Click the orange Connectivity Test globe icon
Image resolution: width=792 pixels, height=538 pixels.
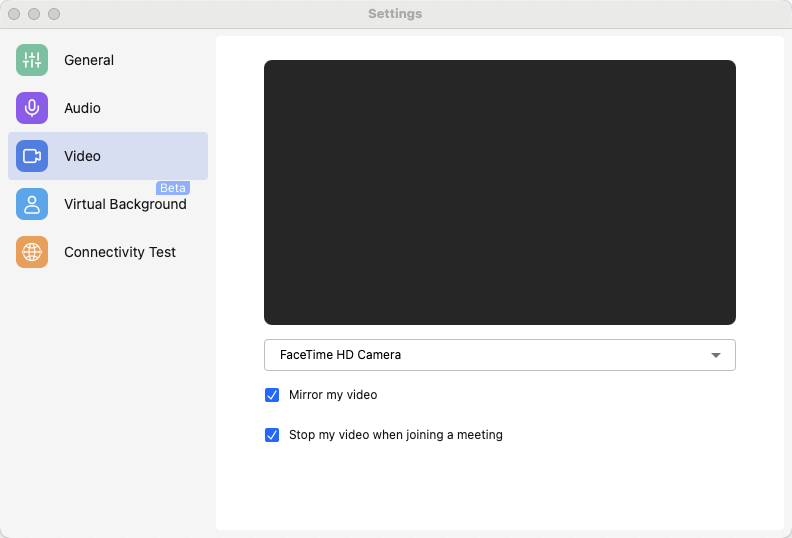(32, 252)
